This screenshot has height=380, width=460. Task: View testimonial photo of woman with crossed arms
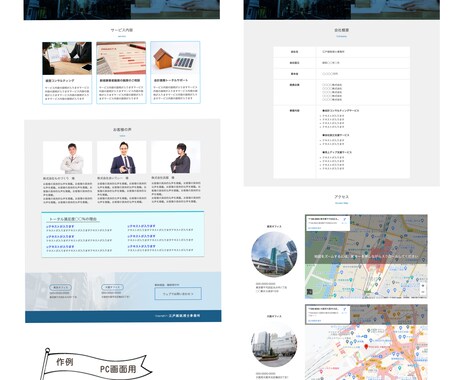[x=176, y=157]
